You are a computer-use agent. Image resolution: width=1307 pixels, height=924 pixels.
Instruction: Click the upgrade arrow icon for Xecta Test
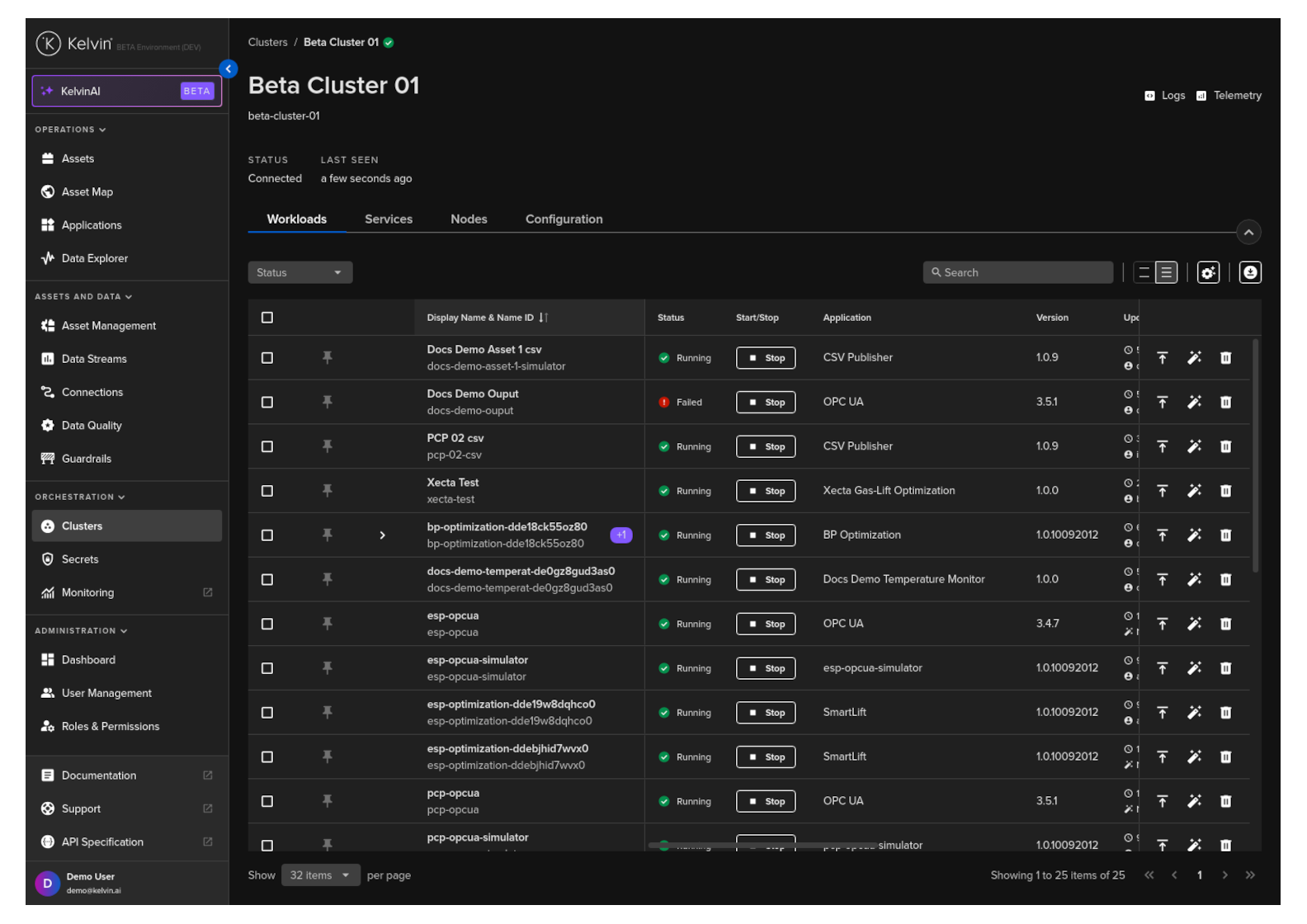click(1162, 491)
